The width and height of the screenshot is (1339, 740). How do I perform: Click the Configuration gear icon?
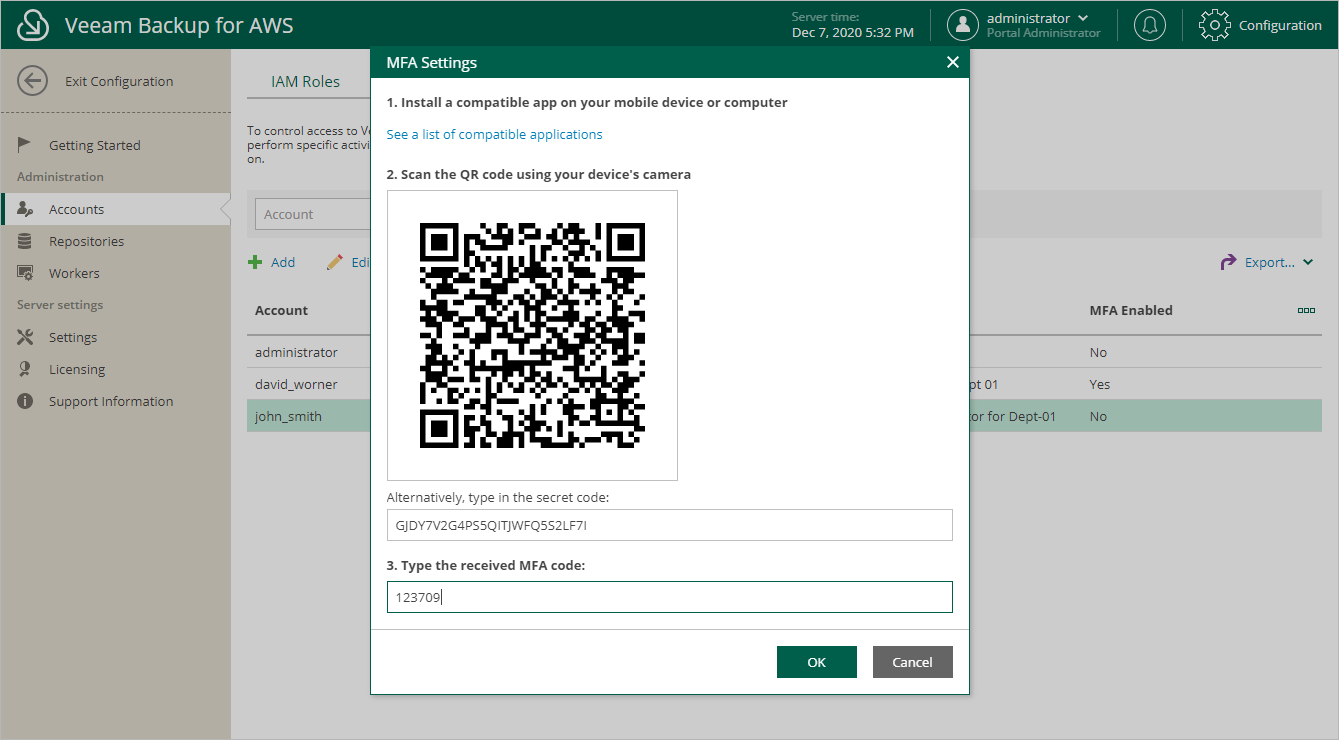1214,25
